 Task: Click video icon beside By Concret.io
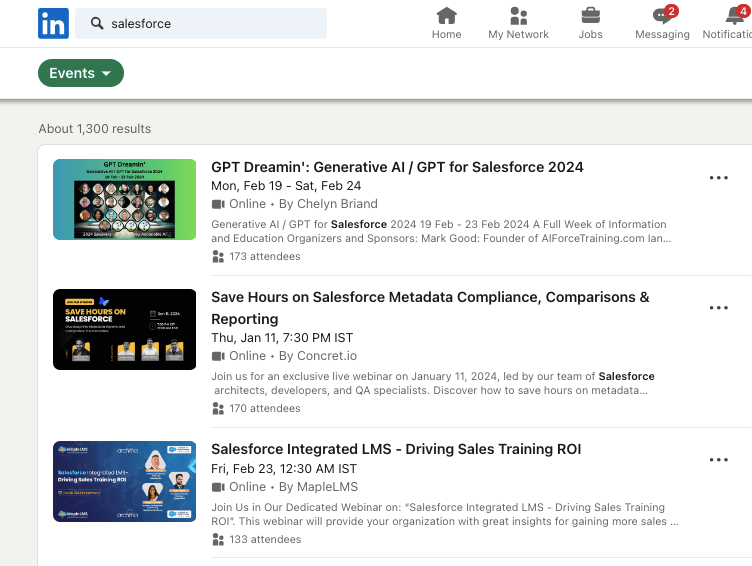coord(218,356)
